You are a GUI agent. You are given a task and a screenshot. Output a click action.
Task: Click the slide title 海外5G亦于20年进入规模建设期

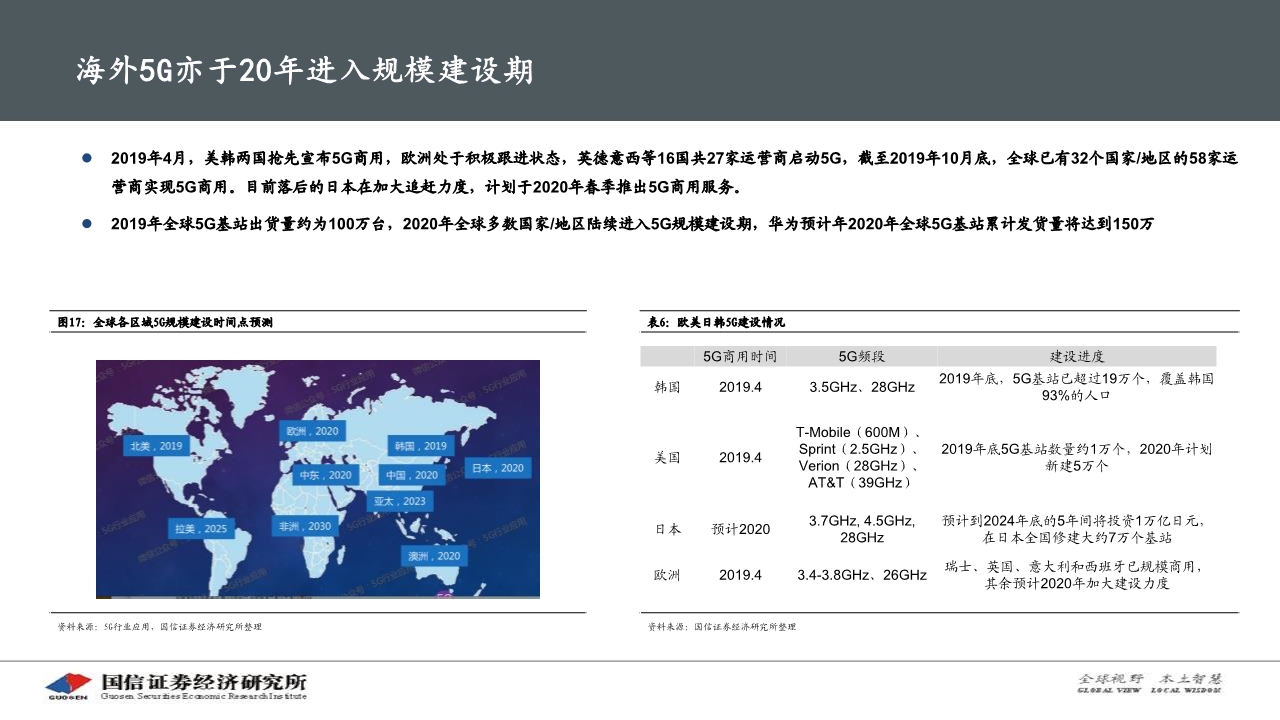tap(305, 69)
